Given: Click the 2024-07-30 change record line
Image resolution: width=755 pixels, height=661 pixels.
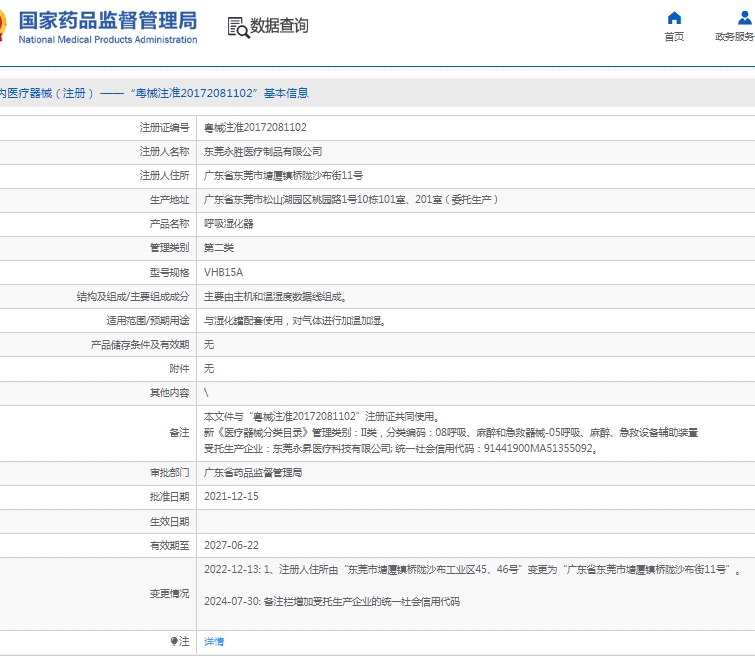Looking at the screenshot, I should 332,601.
